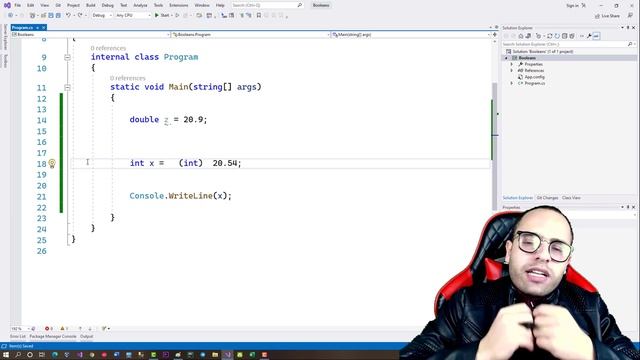Screen dimensions: 640x360
Task: Click the lightbulb quick actions icon
Action: pos(52,163)
